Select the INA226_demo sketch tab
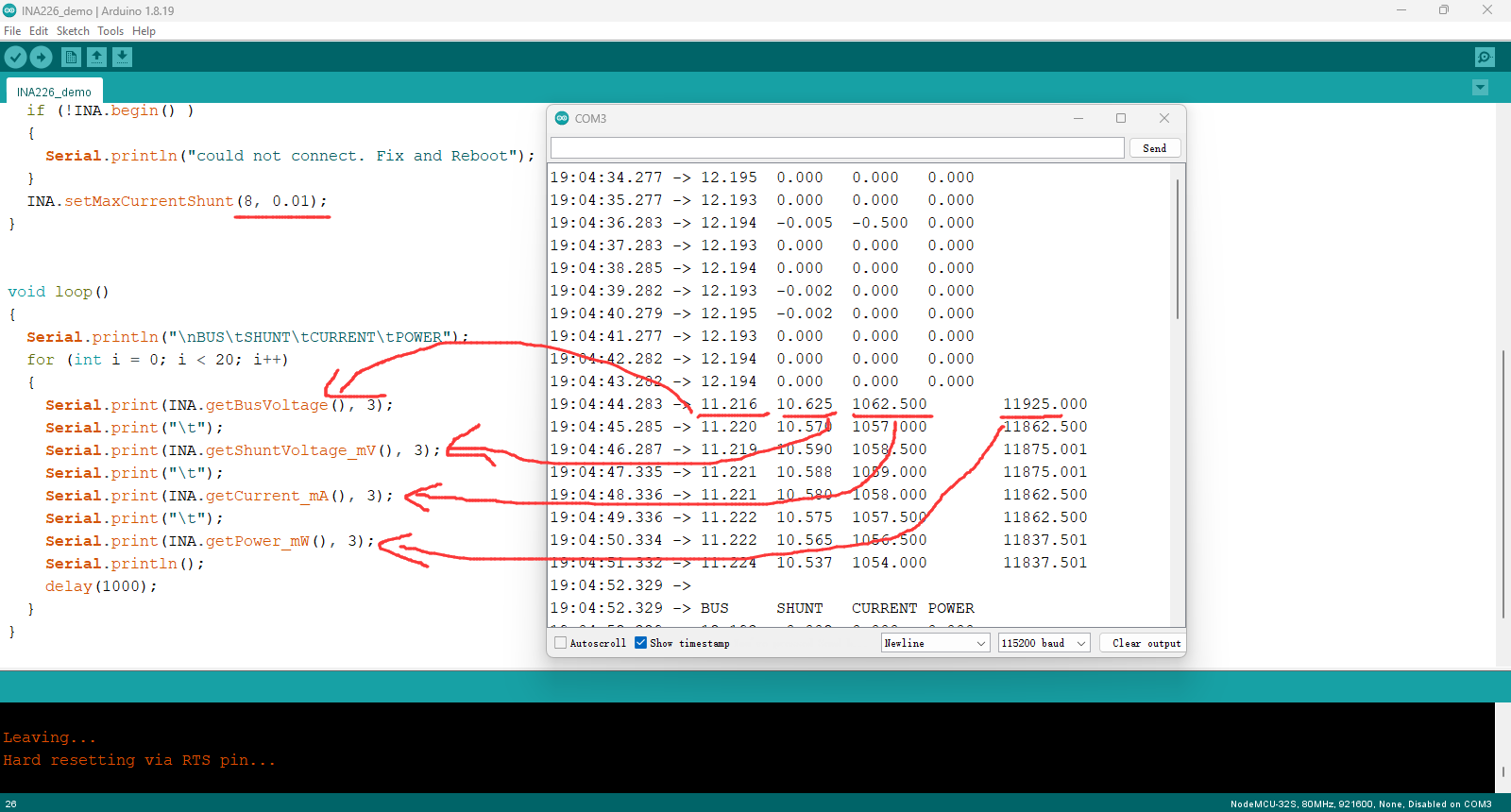The height and width of the screenshot is (812, 1511). pos(54,93)
